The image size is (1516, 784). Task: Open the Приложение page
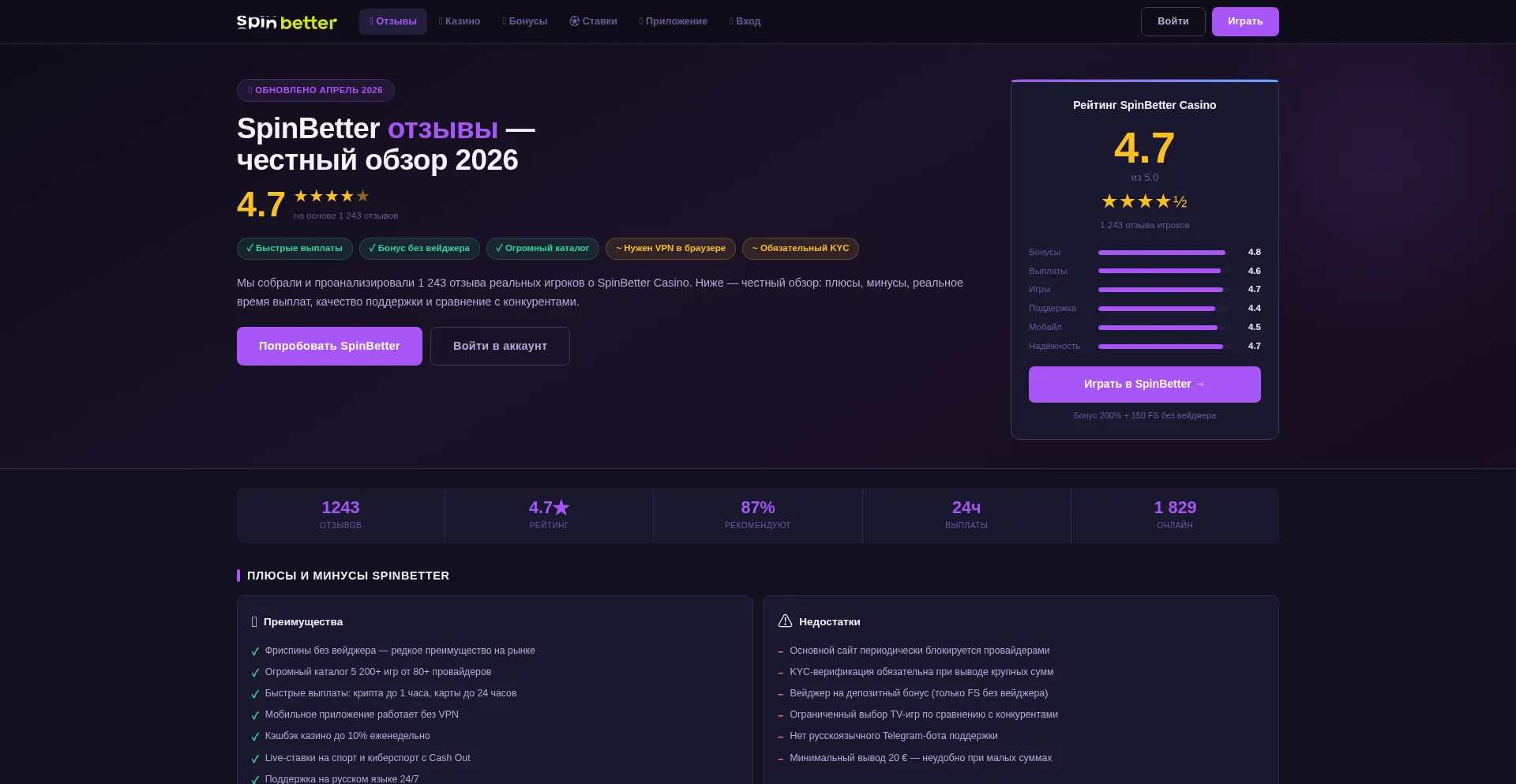[x=674, y=21]
